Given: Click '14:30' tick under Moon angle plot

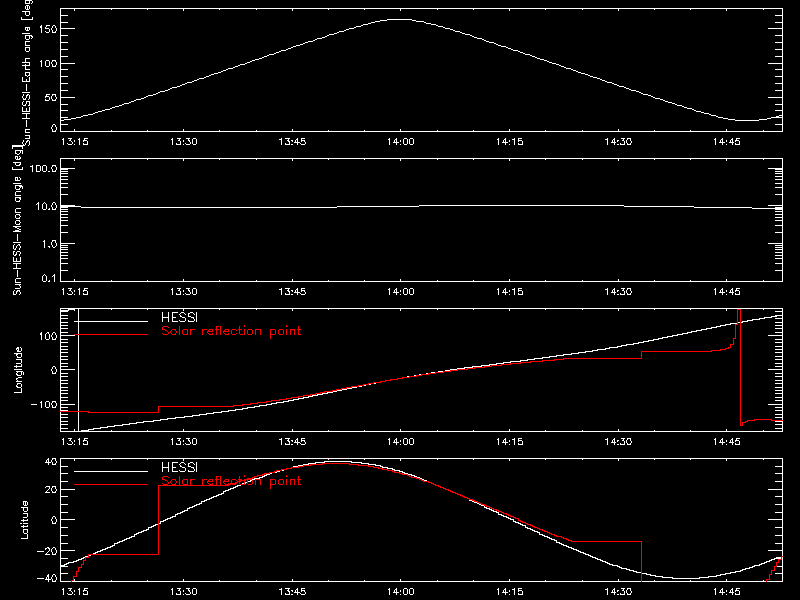Looking at the screenshot, I should [x=618, y=292].
